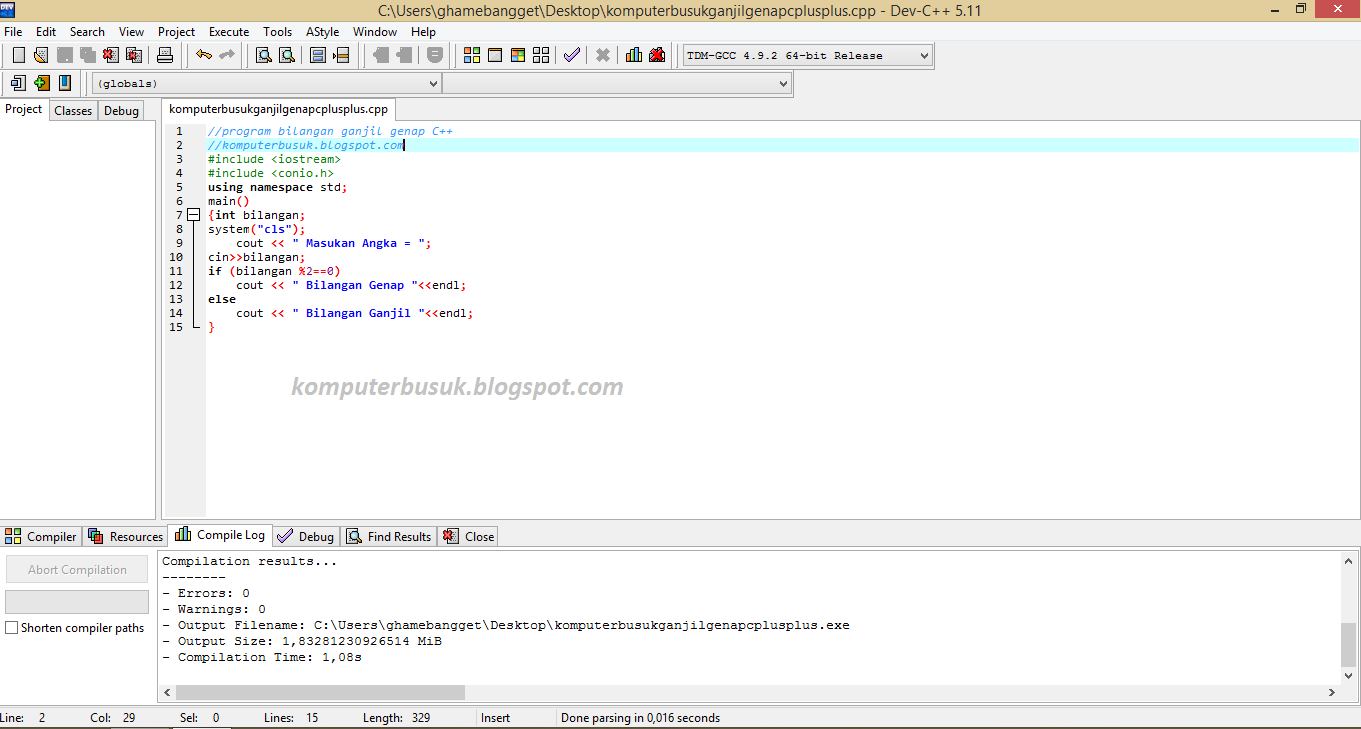Open the Execute menu
1361x729 pixels.
coord(229,32)
